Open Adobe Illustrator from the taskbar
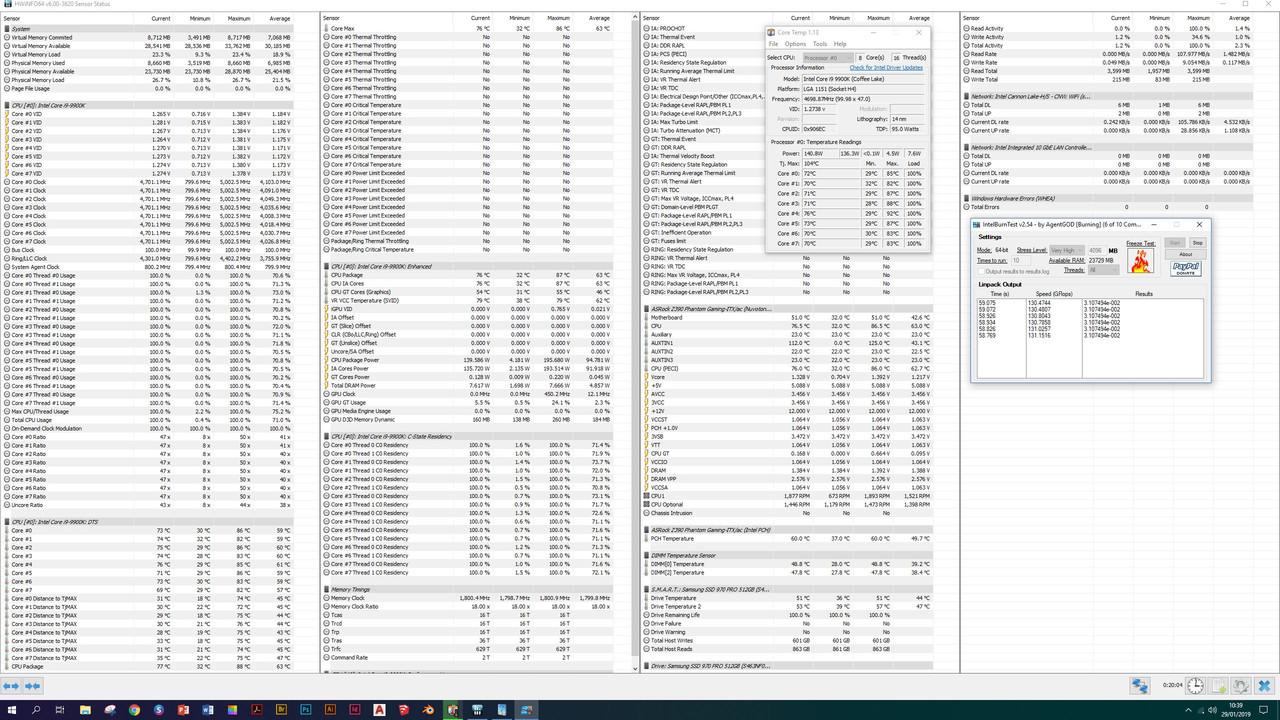Screen dimensions: 1280x720 [x=333, y=710]
